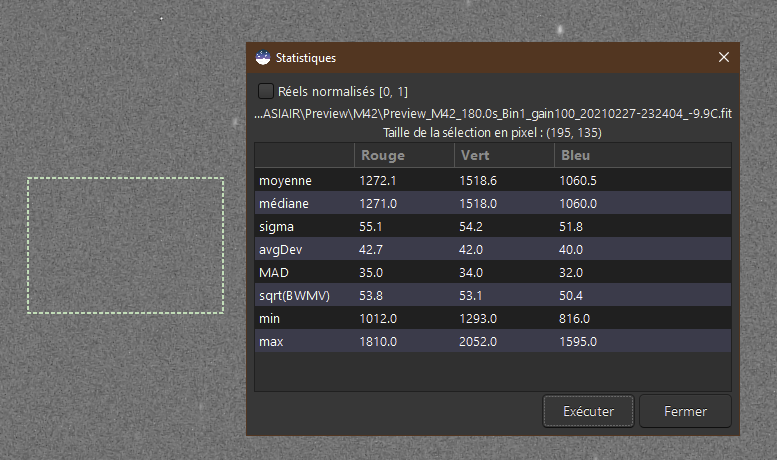Viewport: 777px width, 460px height.
Task: Click the MAD Vert value 34.0
Action: click(x=471, y=273)
